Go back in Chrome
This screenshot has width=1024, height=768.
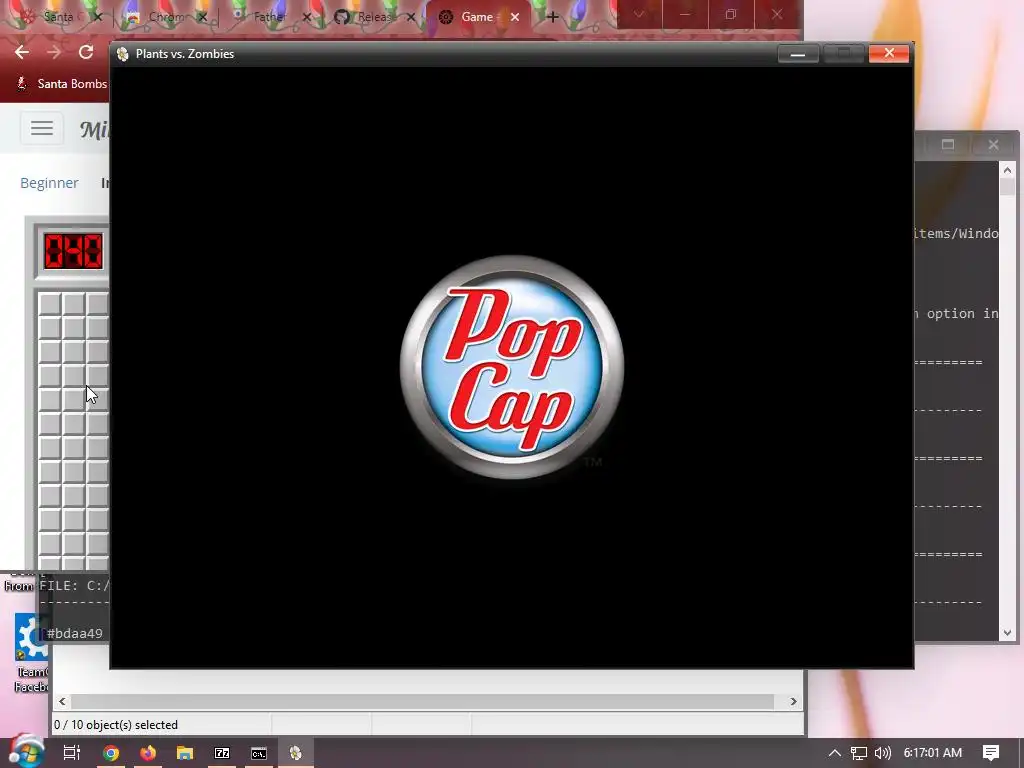point(22,52)
